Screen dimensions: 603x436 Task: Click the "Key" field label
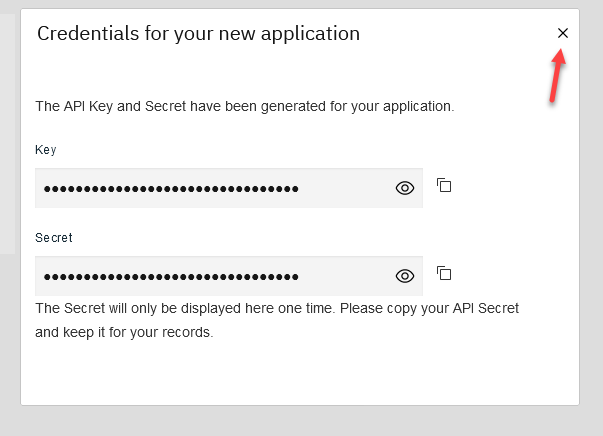coord(46,150)
